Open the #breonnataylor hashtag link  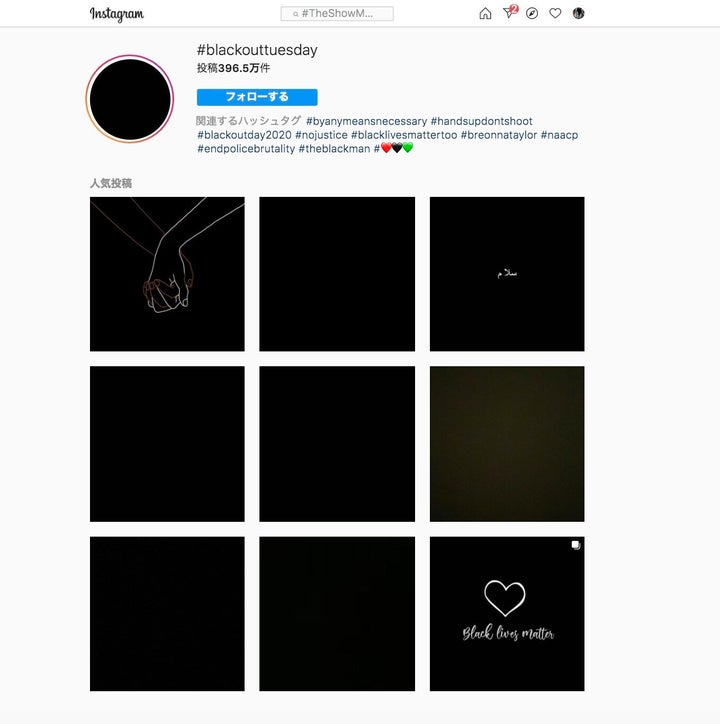pyautogui.click(x=499, y=135)
